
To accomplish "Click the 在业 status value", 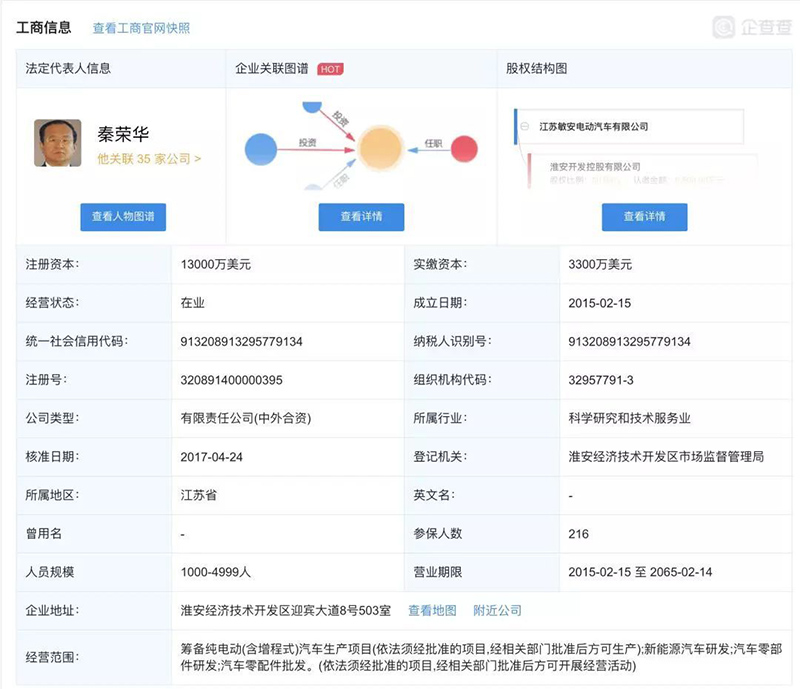I will point(192,303).
